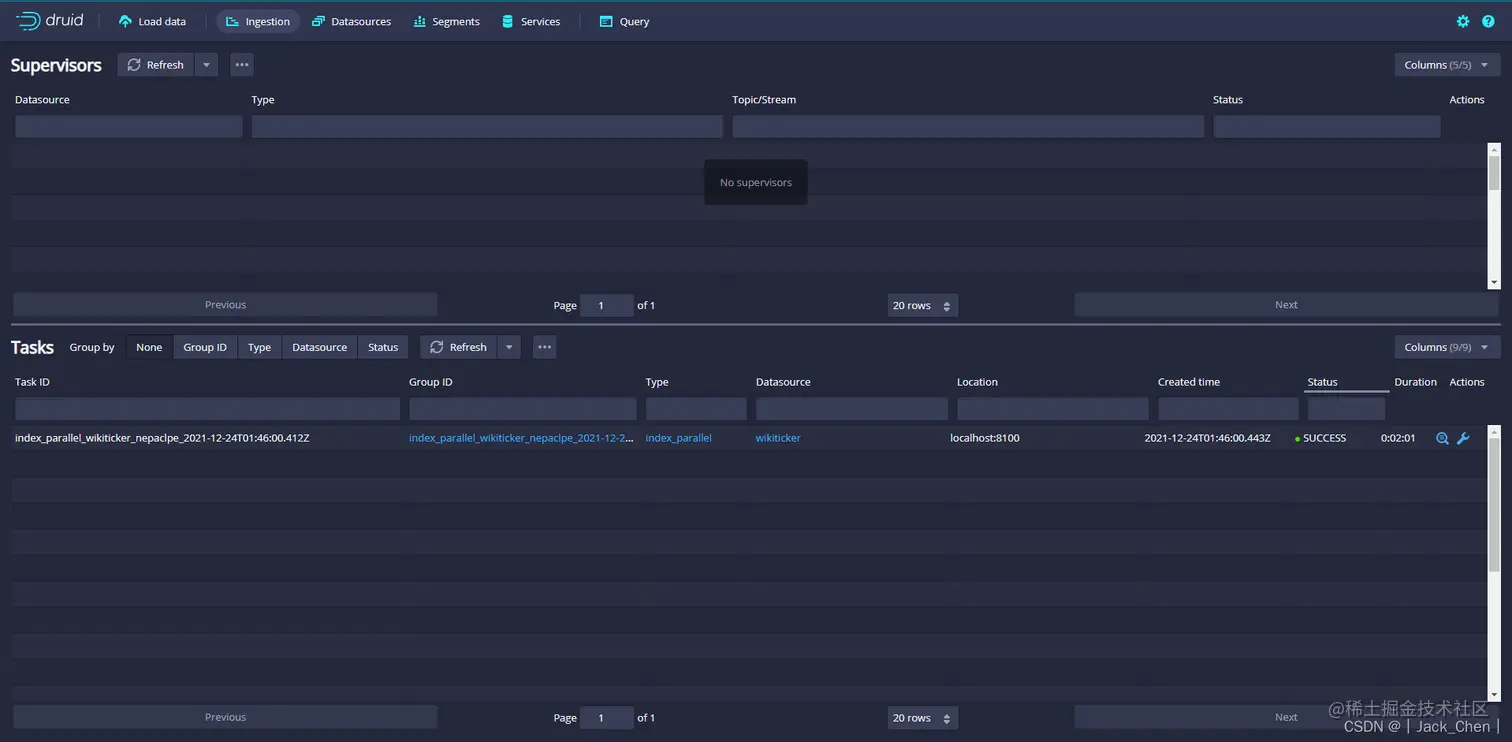Filter tasks by Task ID field
The height and width of the screenshot is (742, 1512).
pyautogui.click(x=207, y=408)
